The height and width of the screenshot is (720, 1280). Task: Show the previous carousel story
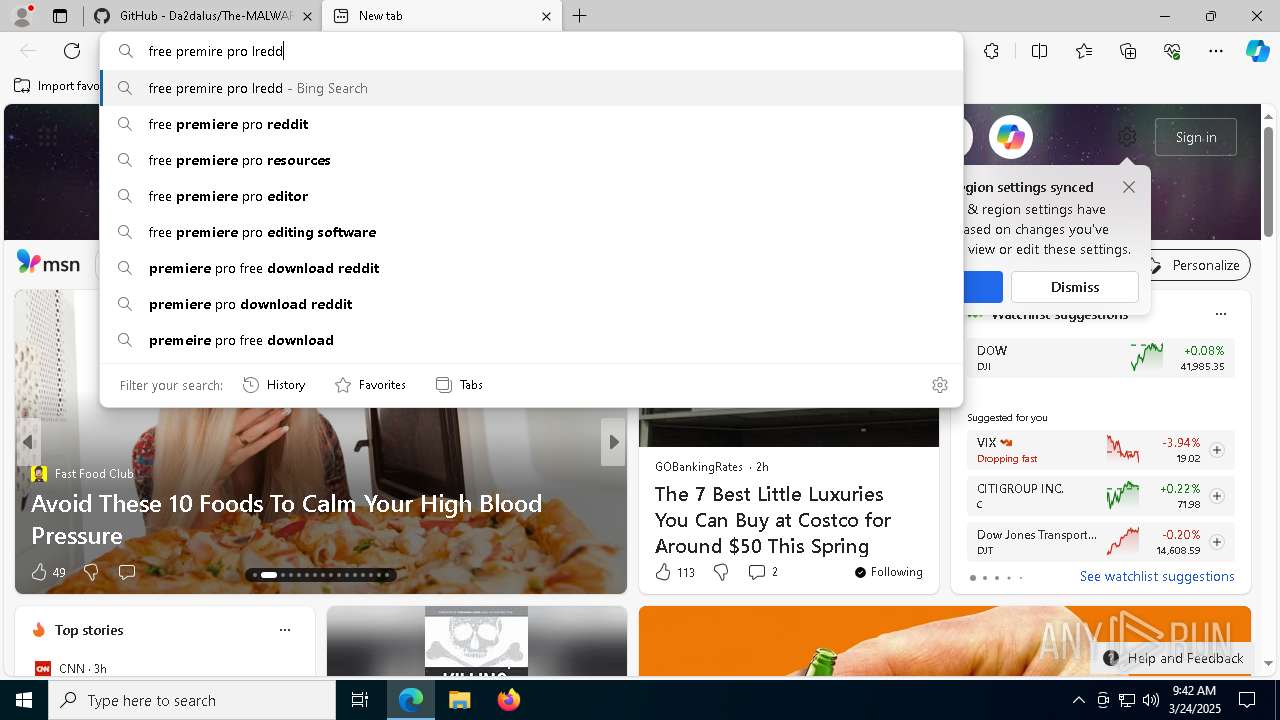point(28,442)
